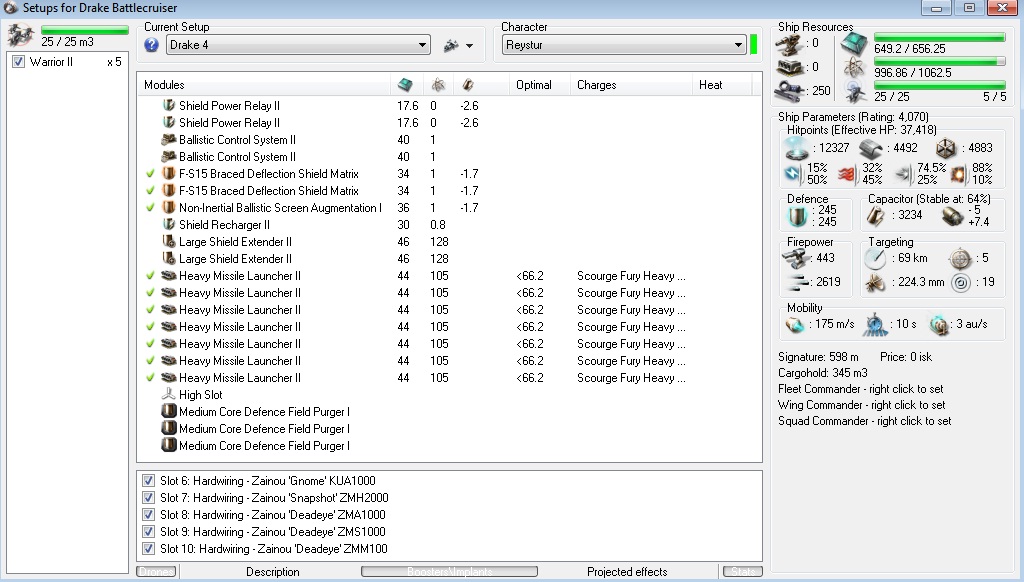1024x582 pixels.
Task: Click Squad Commander right click to set text
Action: [x=865, y=421]
